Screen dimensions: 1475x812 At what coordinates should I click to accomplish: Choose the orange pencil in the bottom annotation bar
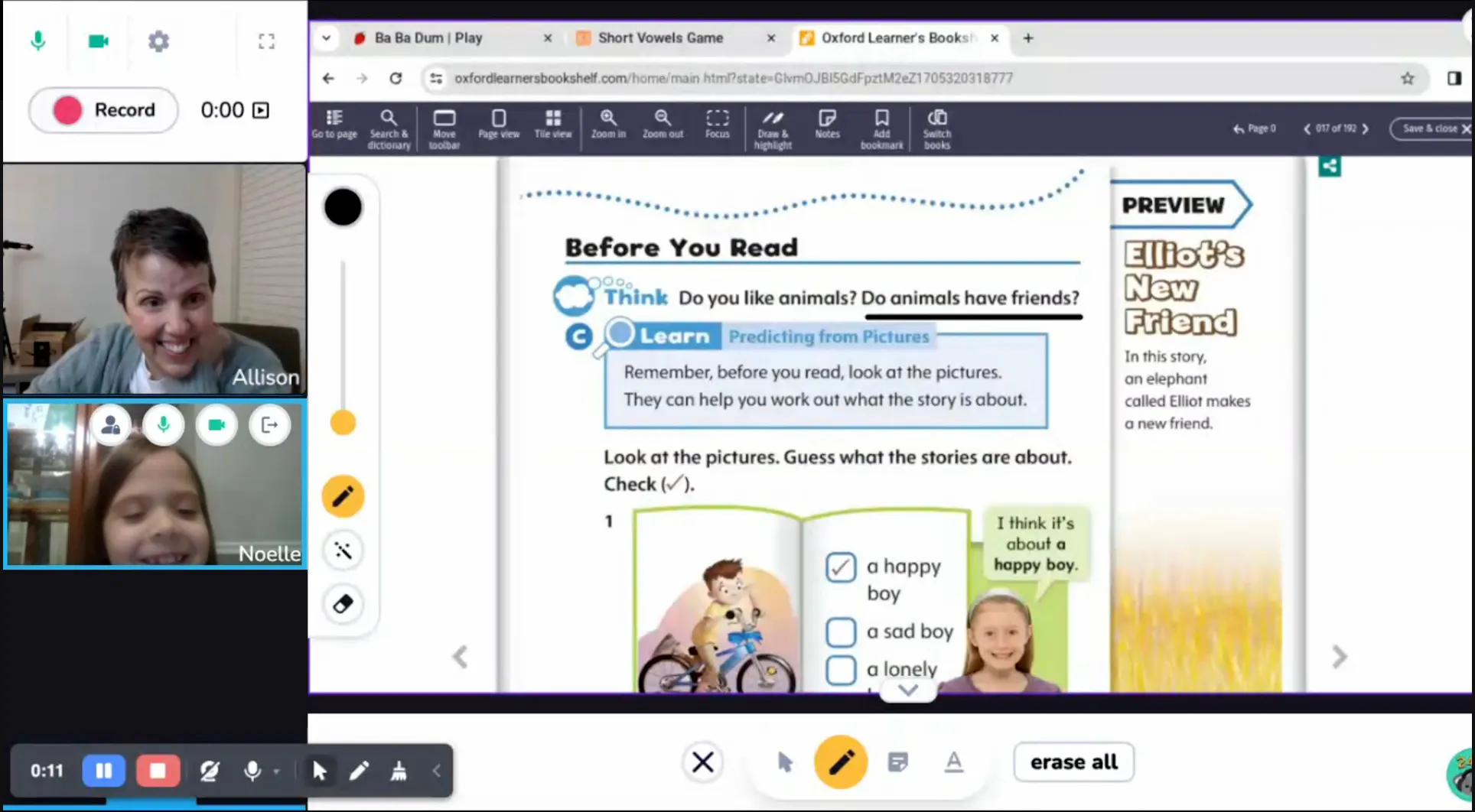click(841, 762)
